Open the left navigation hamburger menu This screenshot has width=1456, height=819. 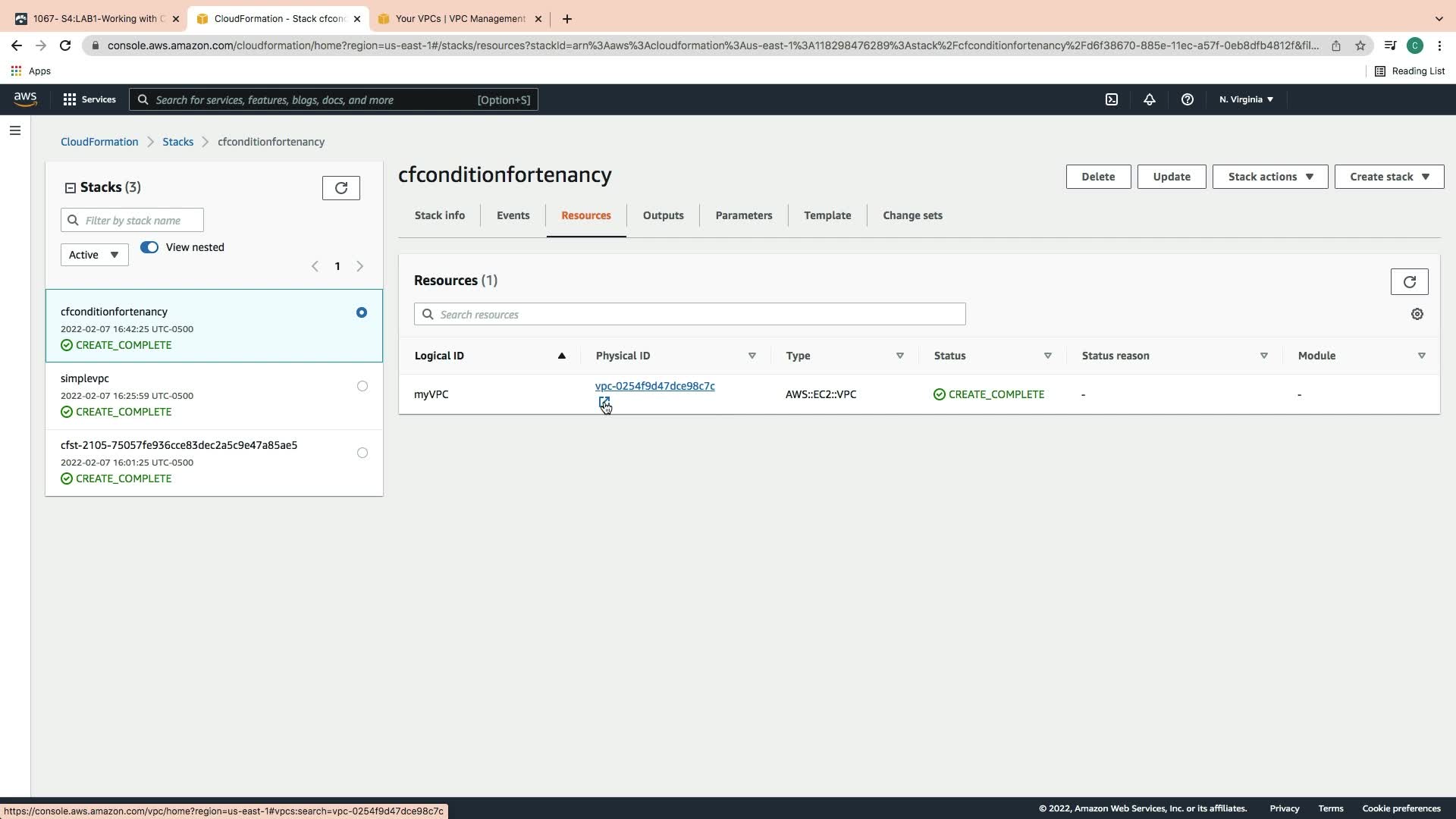(14, 130)
